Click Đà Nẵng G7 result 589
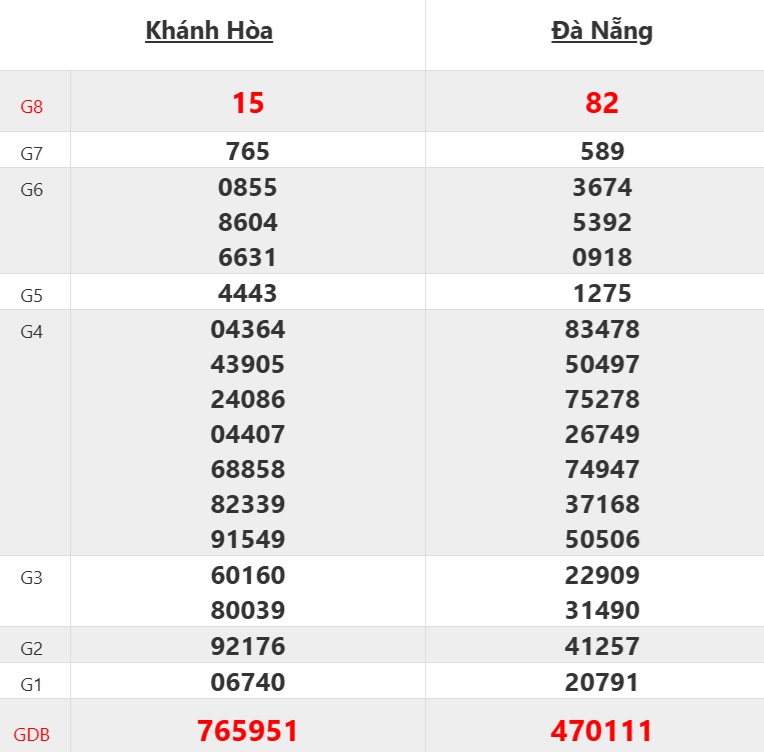The width and height of the screenshot is (764, 752). pos(602,151)
